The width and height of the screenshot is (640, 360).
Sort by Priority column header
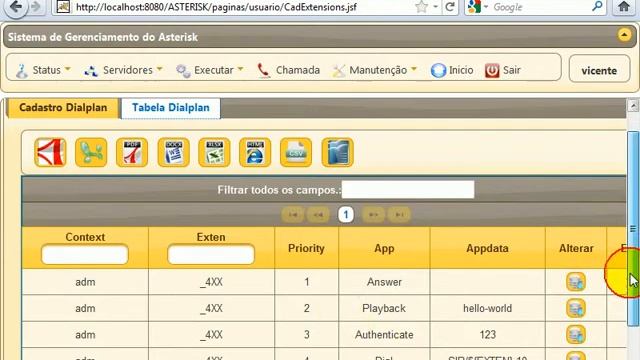pyautogui.click(x=306, y=248)
